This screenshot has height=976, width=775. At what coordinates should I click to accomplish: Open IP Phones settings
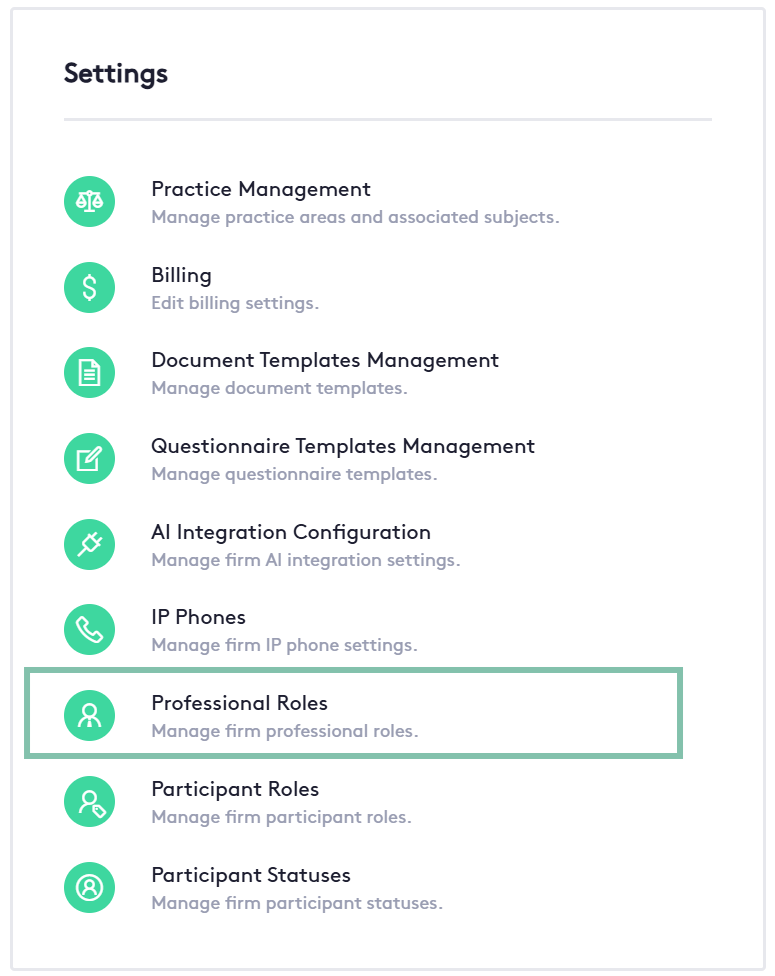pos(198,617)
